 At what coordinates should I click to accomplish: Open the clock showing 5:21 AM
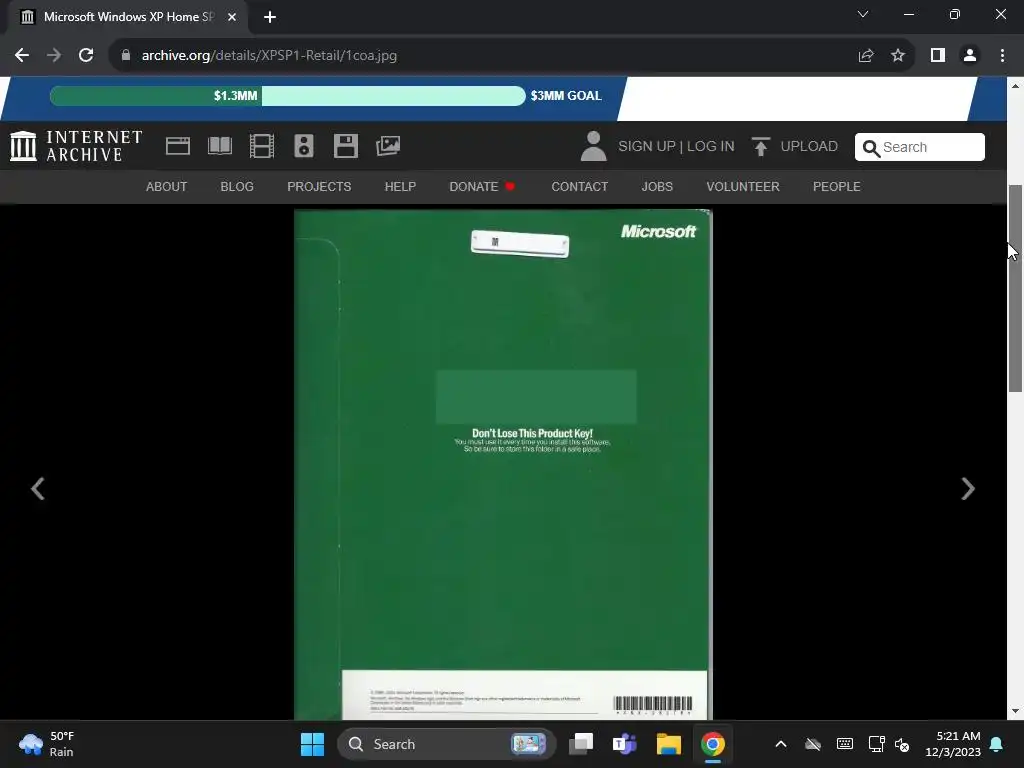[953, 744]
